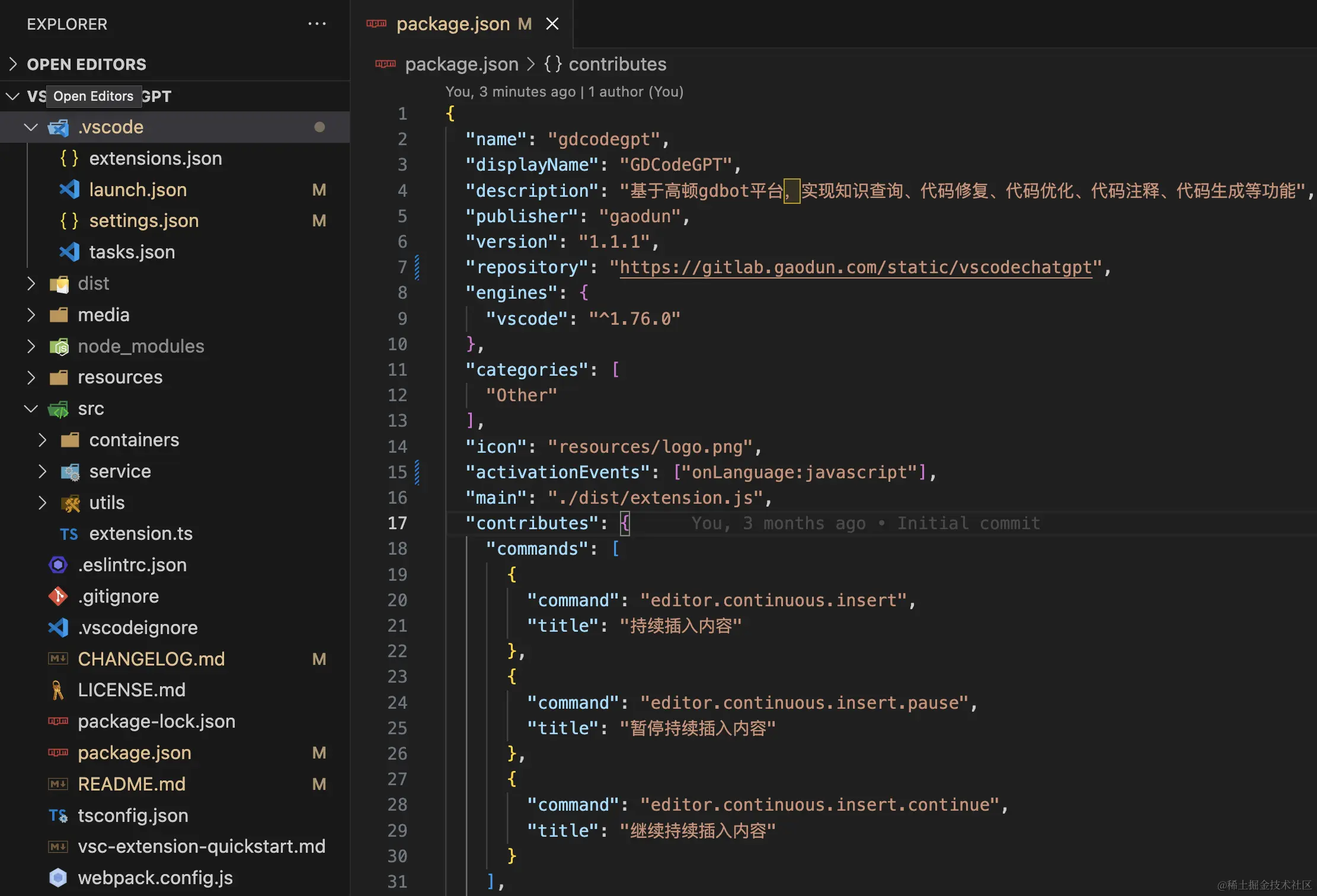Close the package.json tab
This screenshot has height=896, width=1317.
click(x=552, y=24)
